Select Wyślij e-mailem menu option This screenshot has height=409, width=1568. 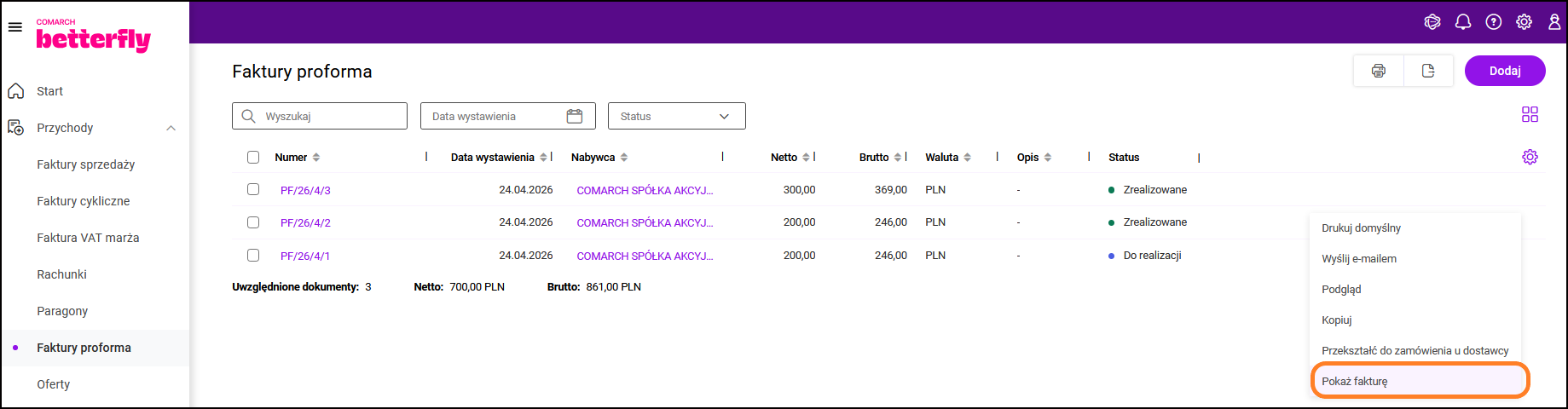[x=1359, y=258]
